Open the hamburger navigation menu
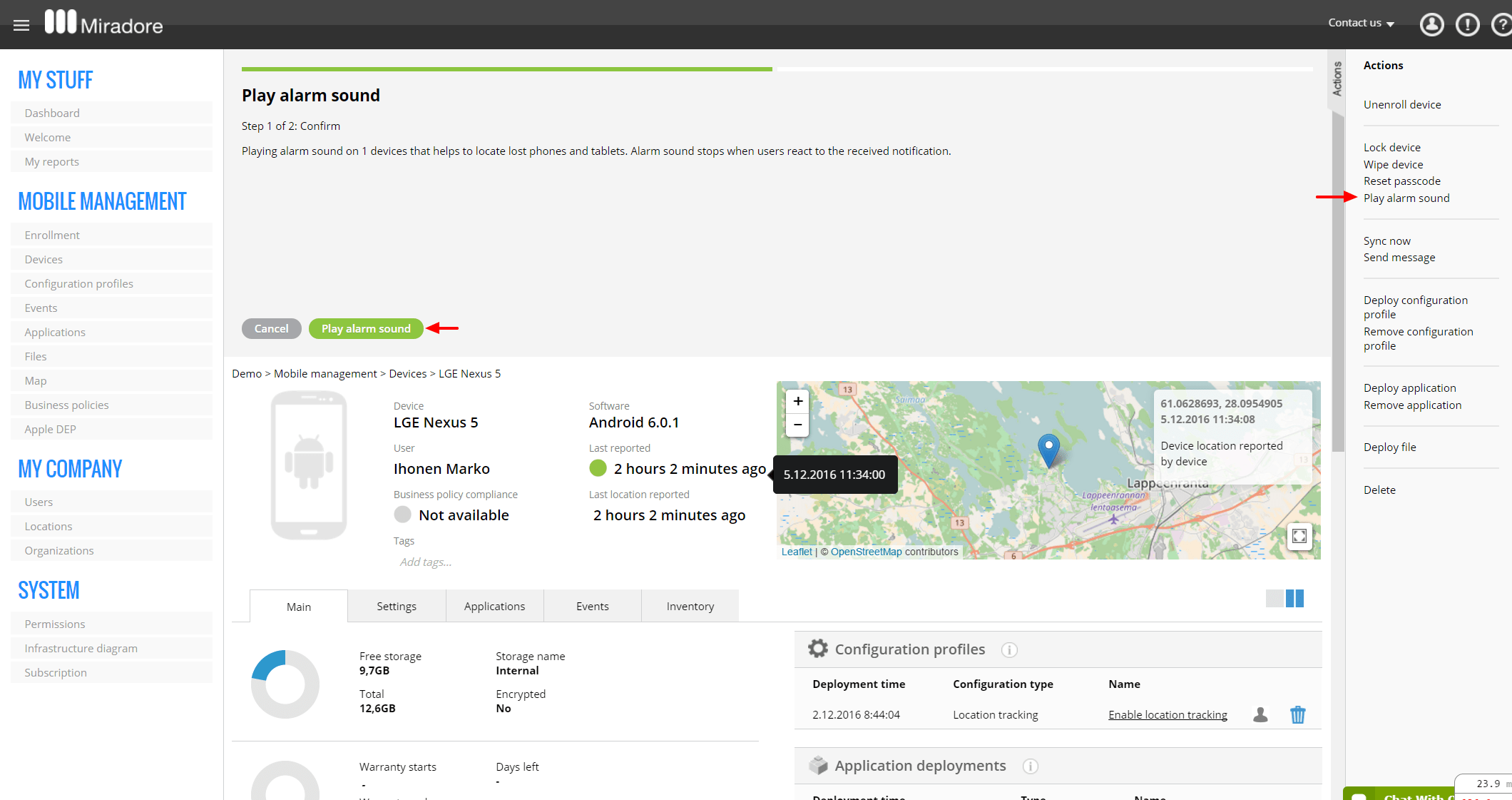The width and height of the screenshot is (1512, 800). 21,26
